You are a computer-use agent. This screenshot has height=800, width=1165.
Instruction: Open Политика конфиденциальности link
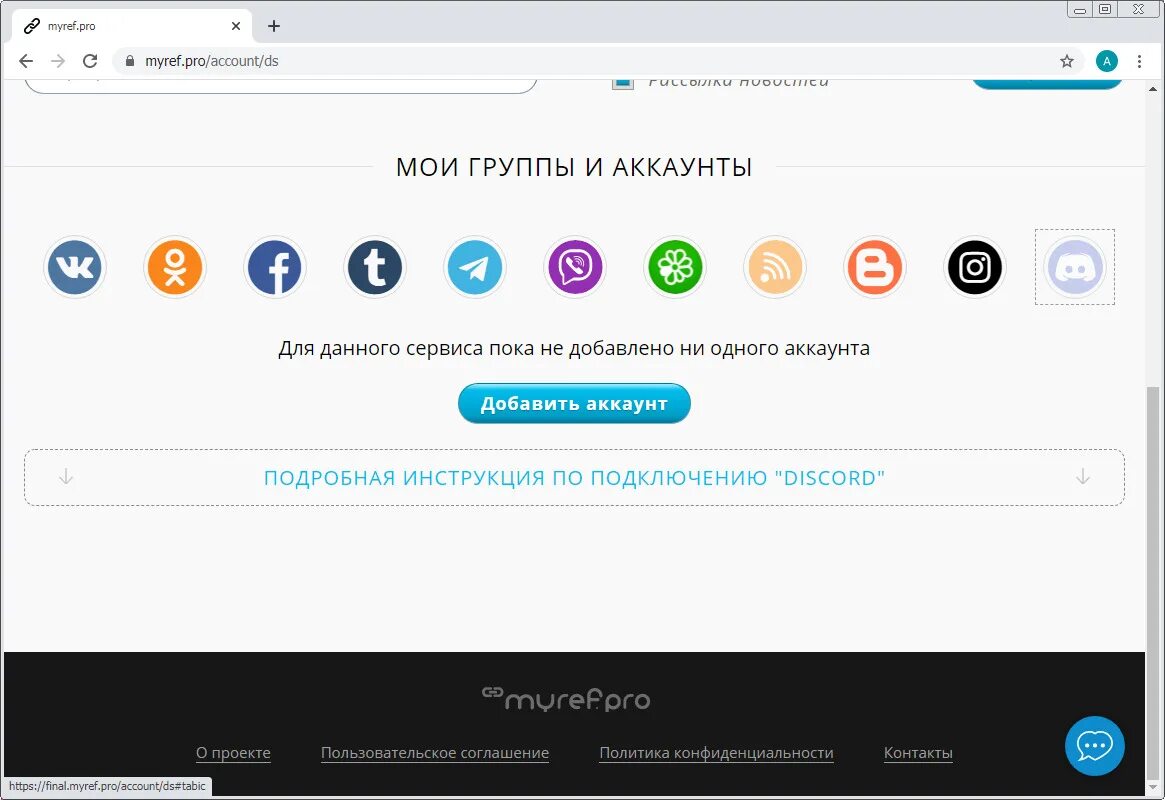coord(716,752)
